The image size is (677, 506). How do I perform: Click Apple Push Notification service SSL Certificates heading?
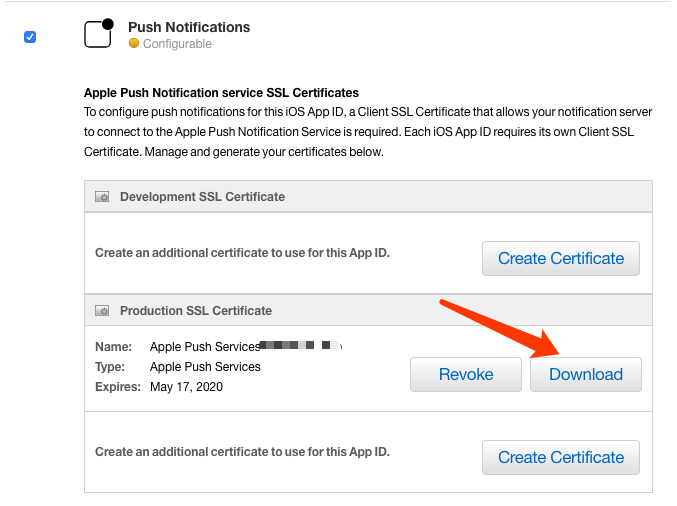tap(221, 93)
